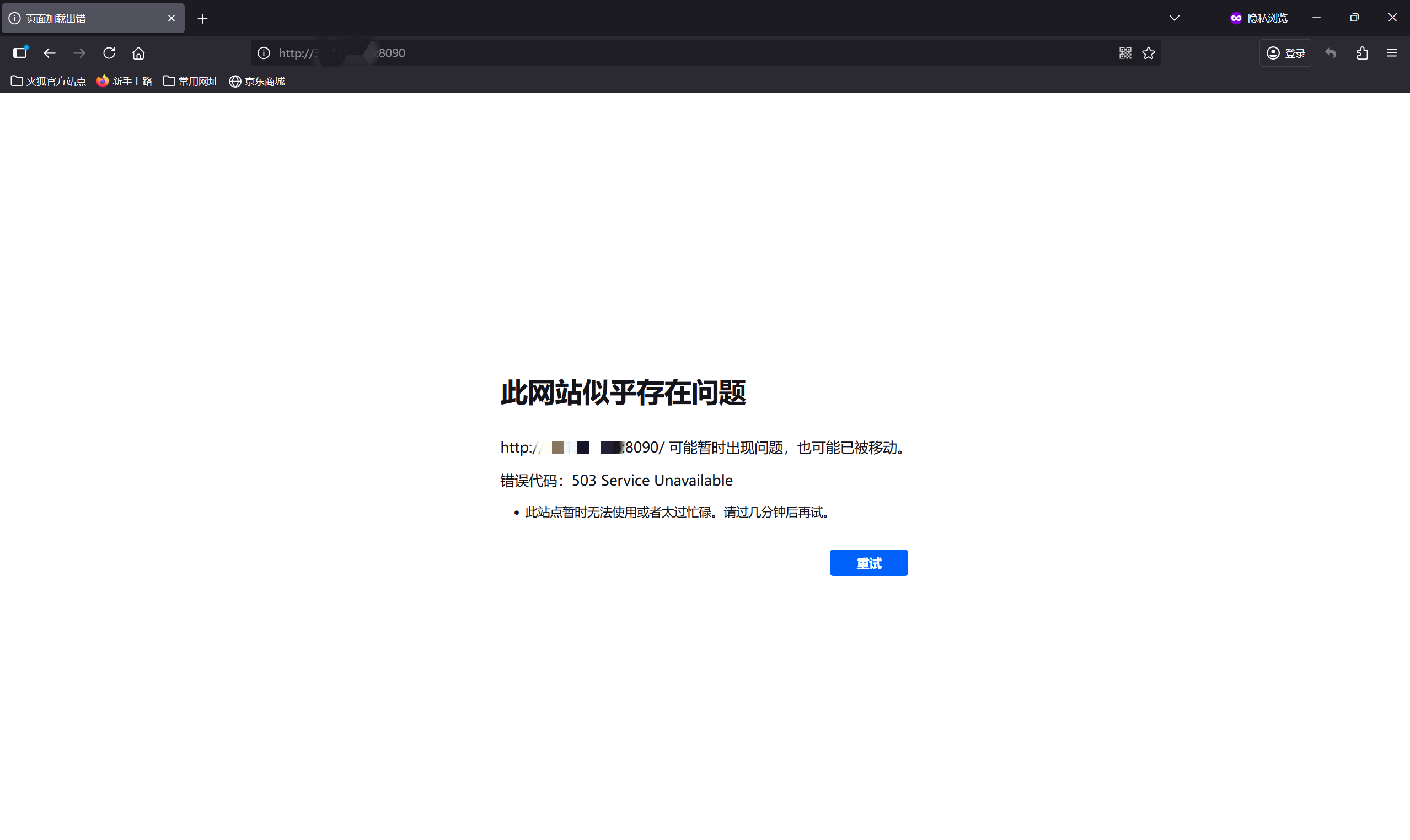Screen dimensions: 1410x840
Task: Click the 登录 login button
Action: pos(1286,53)
